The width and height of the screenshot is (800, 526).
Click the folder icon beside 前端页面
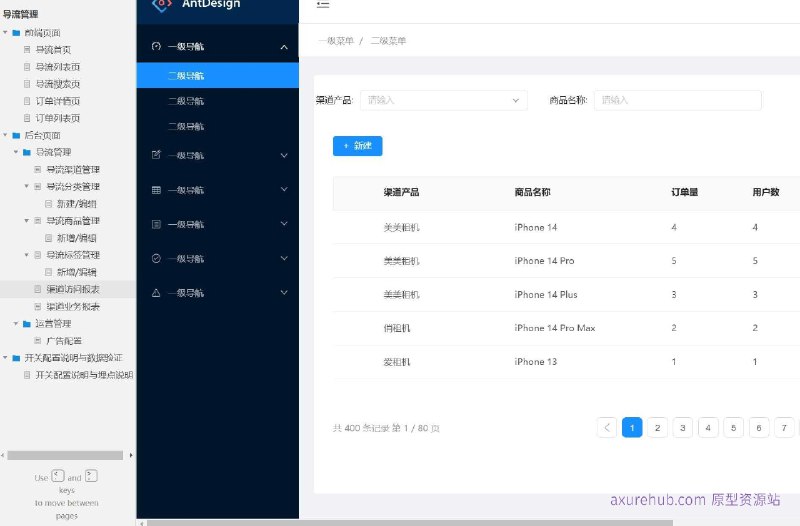(16, 33)
